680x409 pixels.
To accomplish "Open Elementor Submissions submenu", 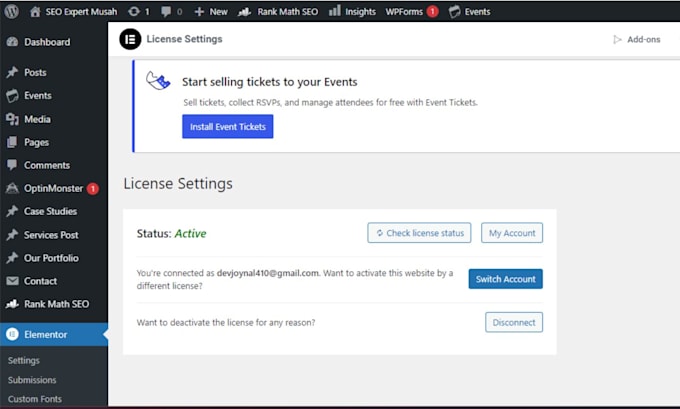I will coord(32,380).
